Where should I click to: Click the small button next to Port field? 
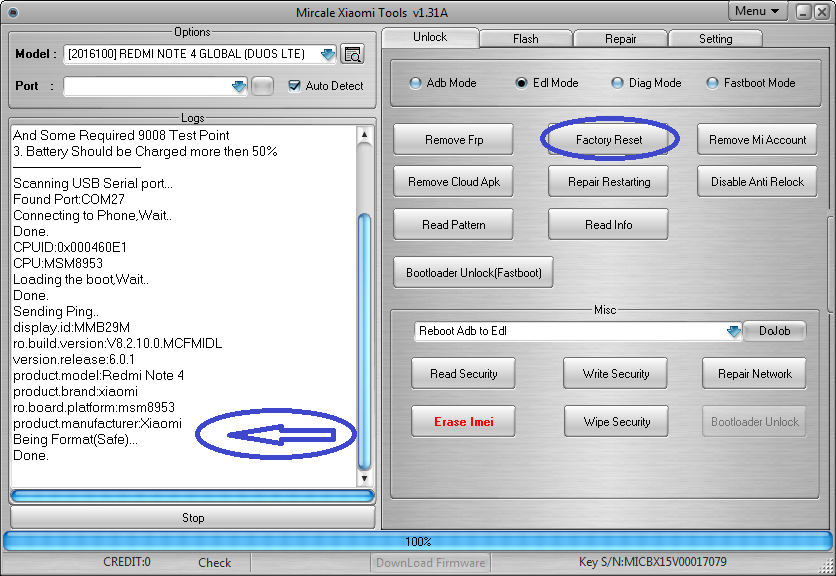tap(262, 86)
